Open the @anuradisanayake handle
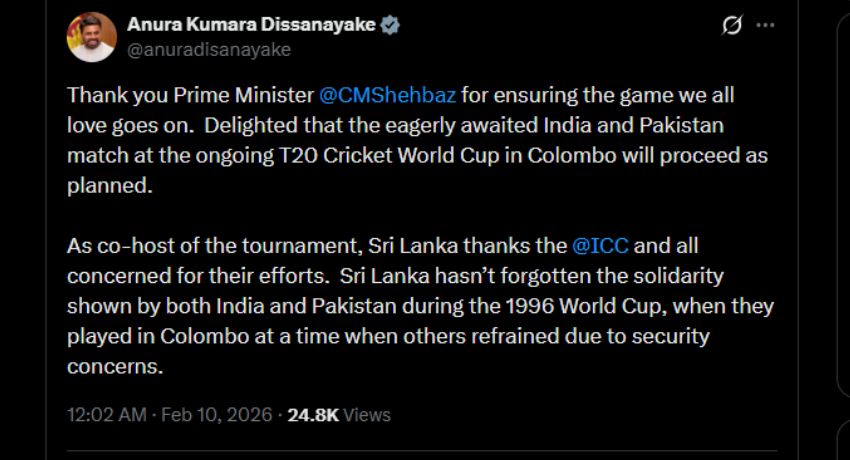The image size is (850, 460). point(208,48)
